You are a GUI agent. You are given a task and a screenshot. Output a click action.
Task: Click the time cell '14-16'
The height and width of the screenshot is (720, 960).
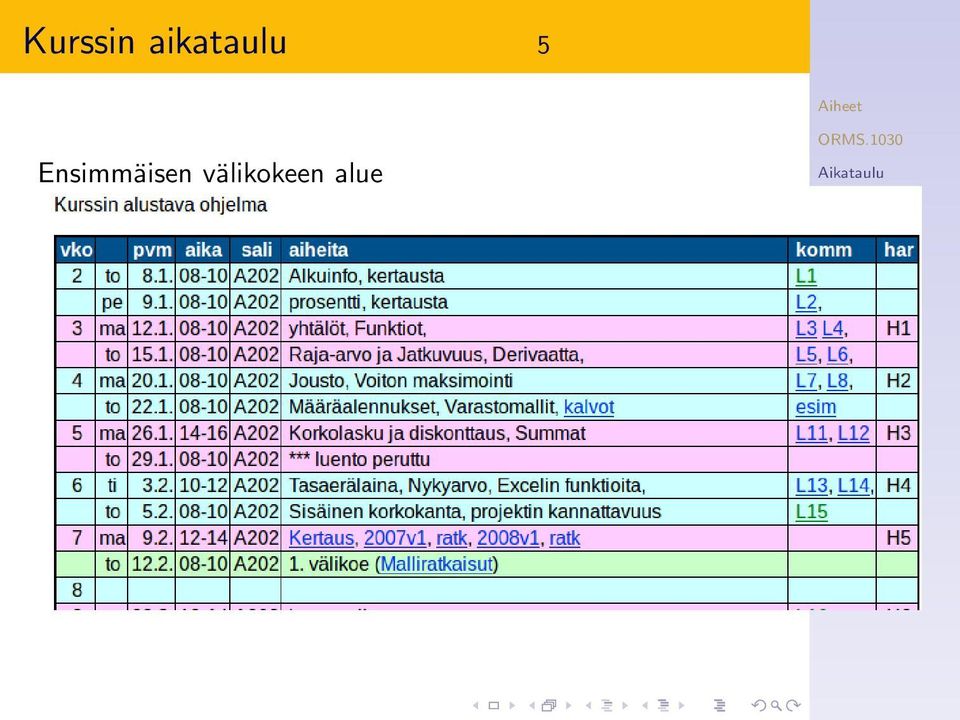point(203,433)
